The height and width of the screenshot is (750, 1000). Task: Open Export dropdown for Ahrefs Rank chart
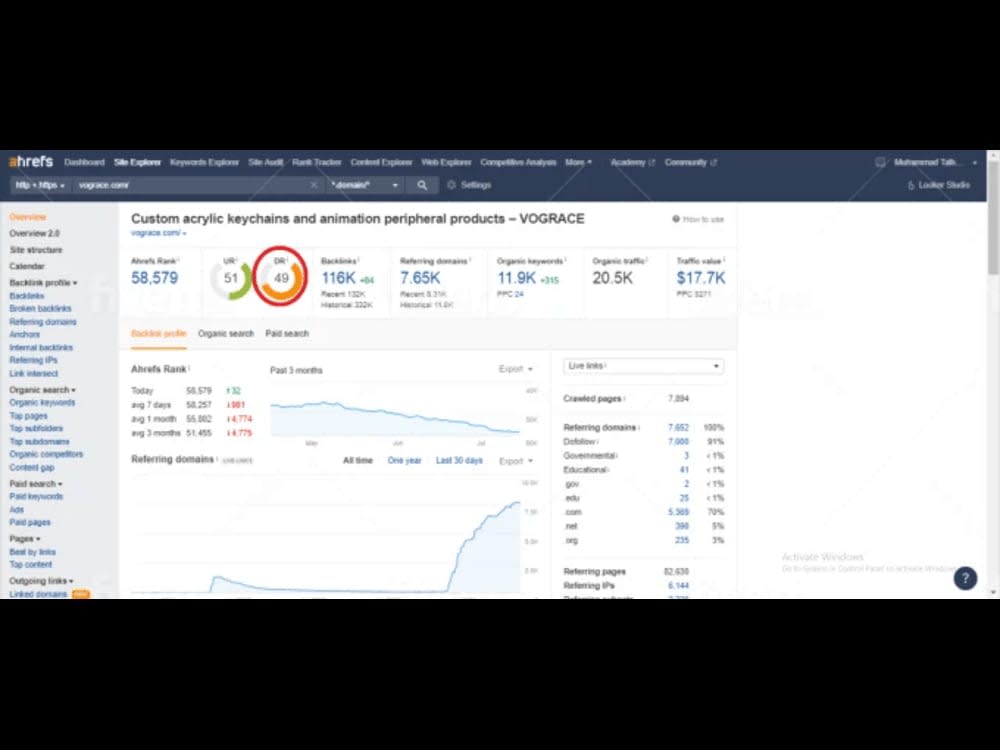[x=515, y=369]
